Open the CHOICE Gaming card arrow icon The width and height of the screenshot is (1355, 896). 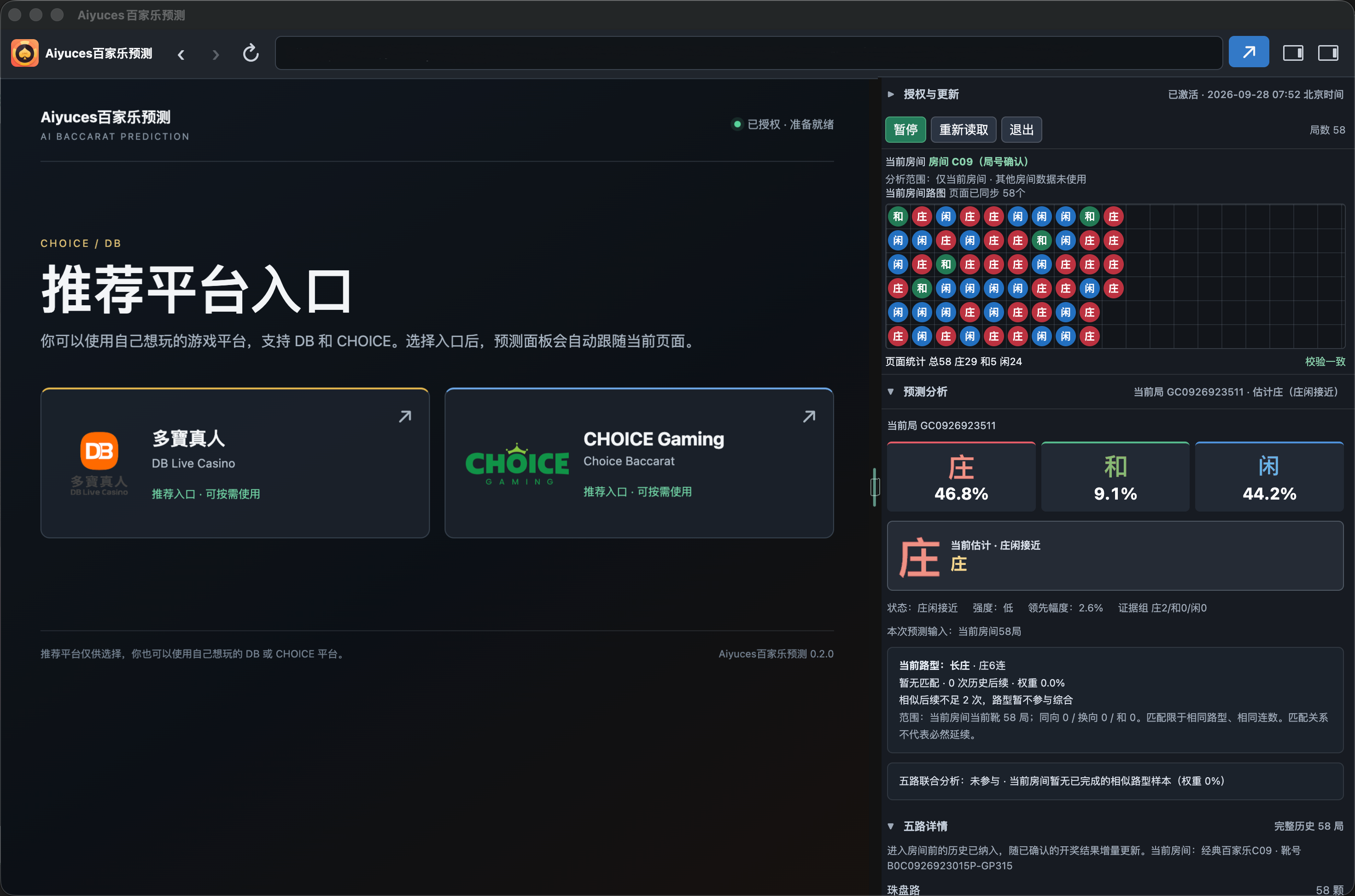(809, 417)
